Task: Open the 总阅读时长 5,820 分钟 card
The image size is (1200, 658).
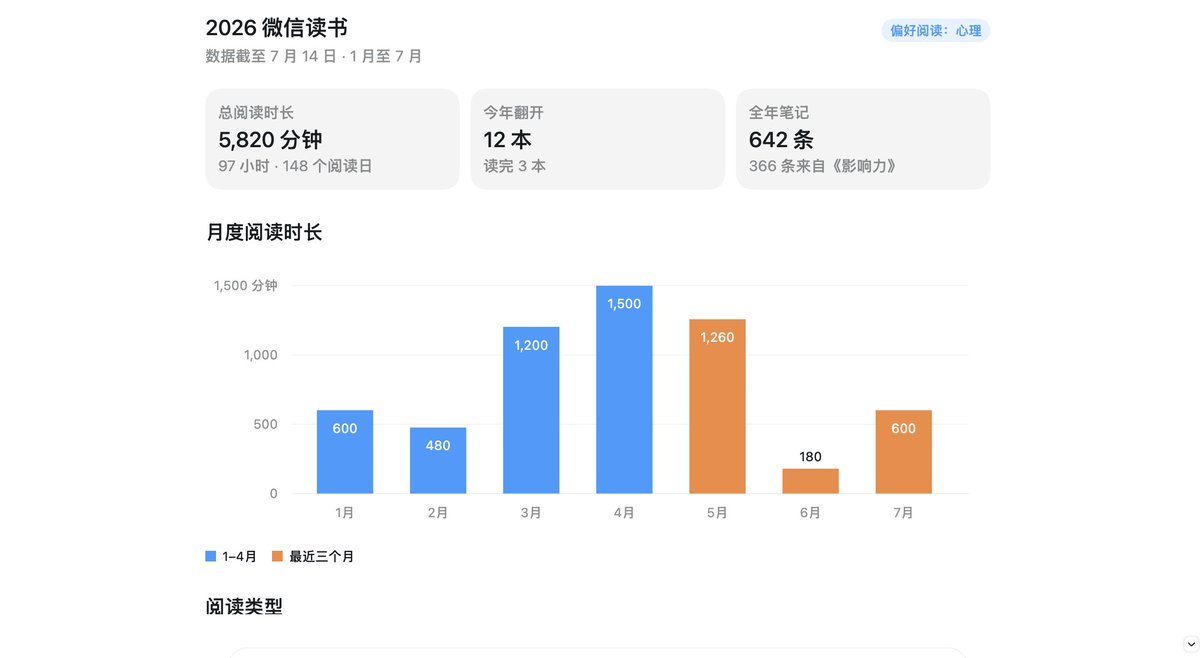Action: point(332,139)
